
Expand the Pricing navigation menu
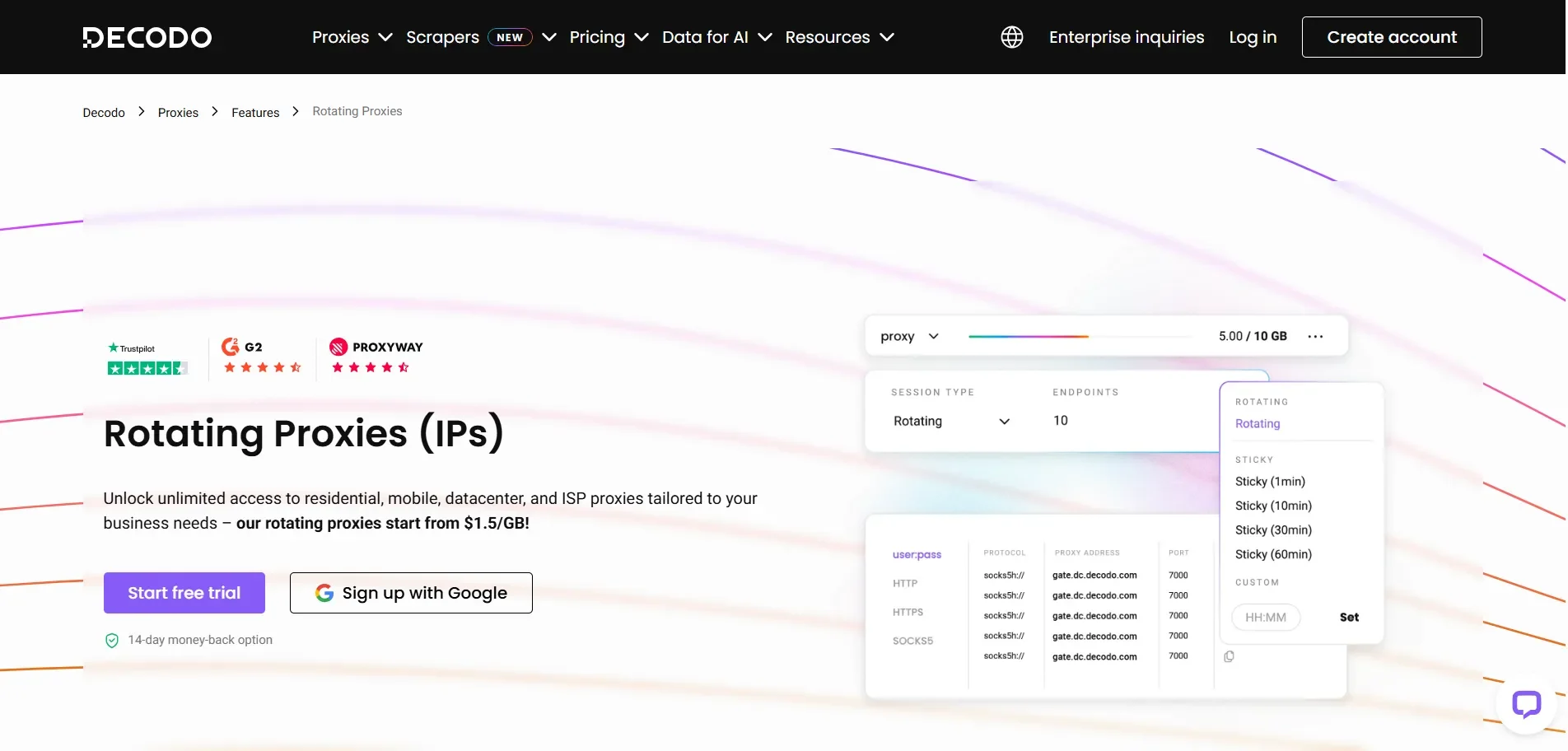(609, 37)
